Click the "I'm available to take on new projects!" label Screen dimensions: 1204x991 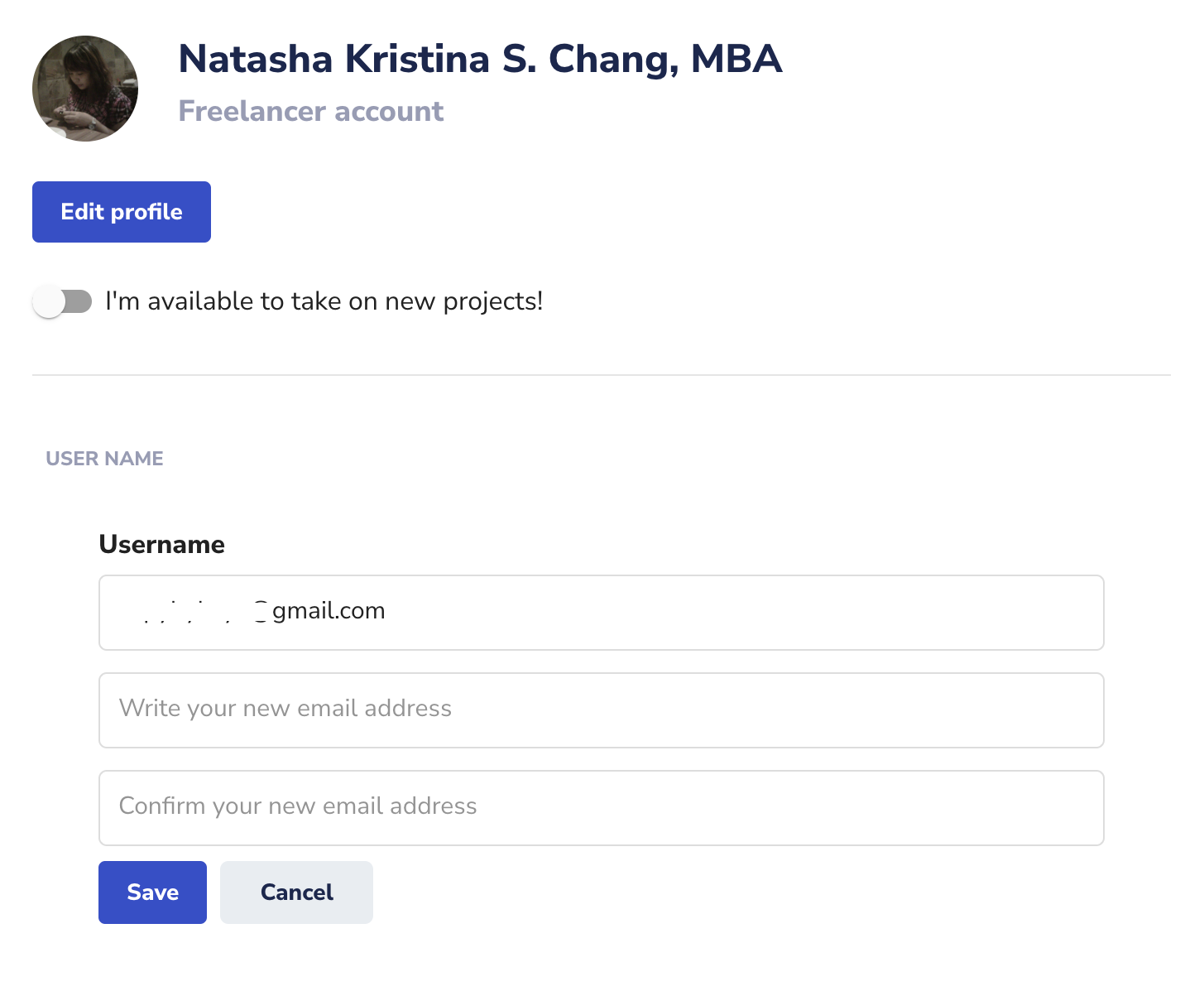324,301
